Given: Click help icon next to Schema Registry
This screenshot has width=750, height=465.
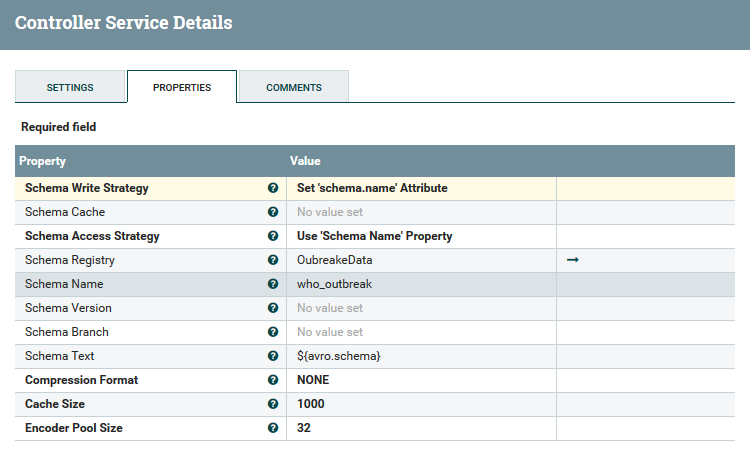Looking at the screenshot, I should click(273, 260).
